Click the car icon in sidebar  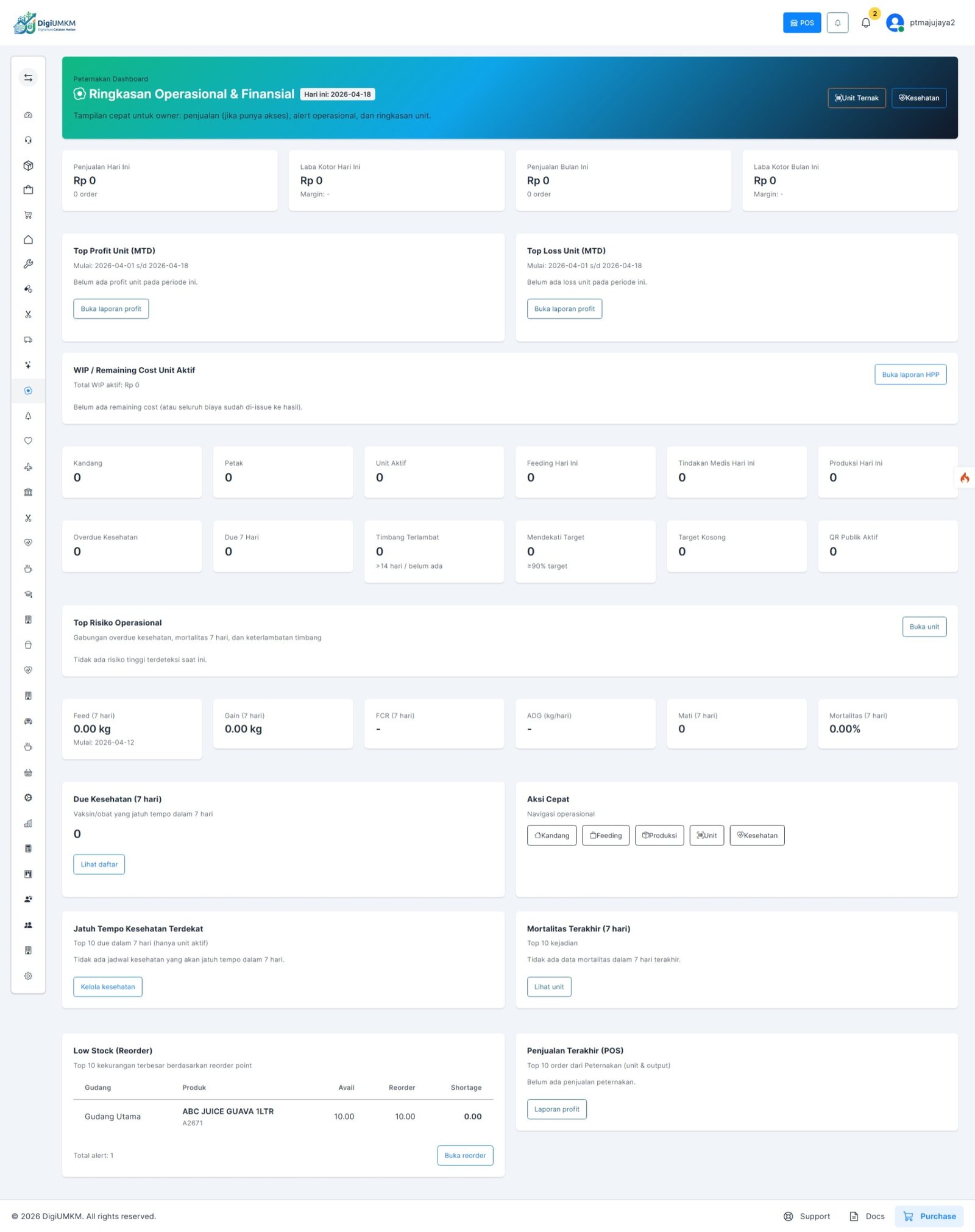(28, 721)
